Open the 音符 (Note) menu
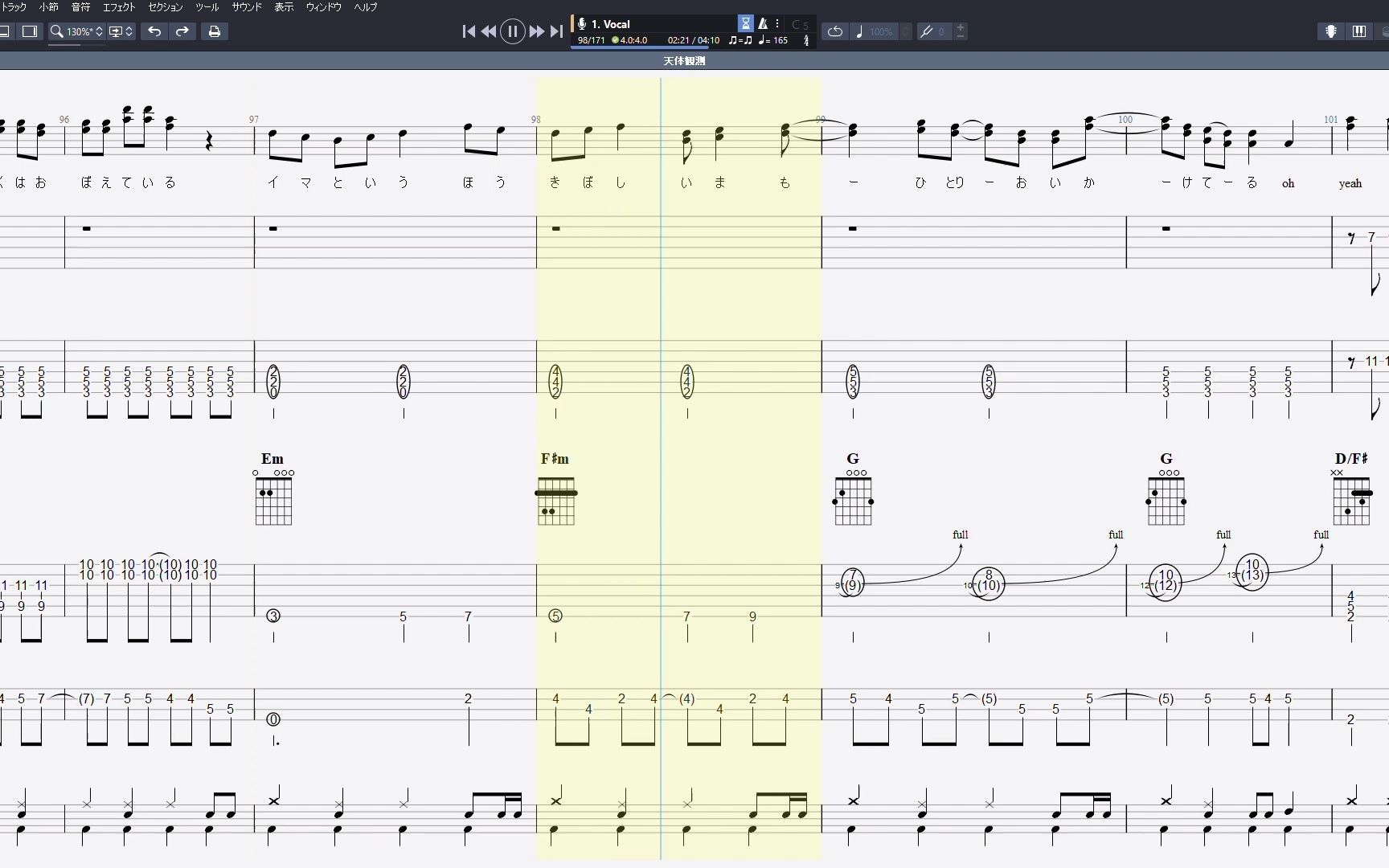Viewport: 1389px width, 868px height. (x=80, y=7)
